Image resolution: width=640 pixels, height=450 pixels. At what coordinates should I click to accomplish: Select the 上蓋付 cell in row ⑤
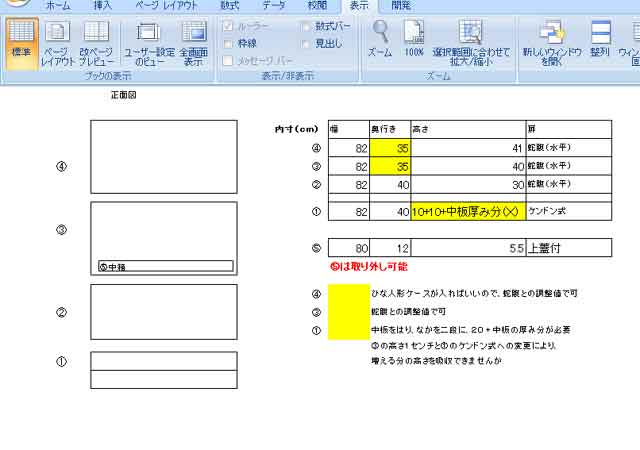567,247
